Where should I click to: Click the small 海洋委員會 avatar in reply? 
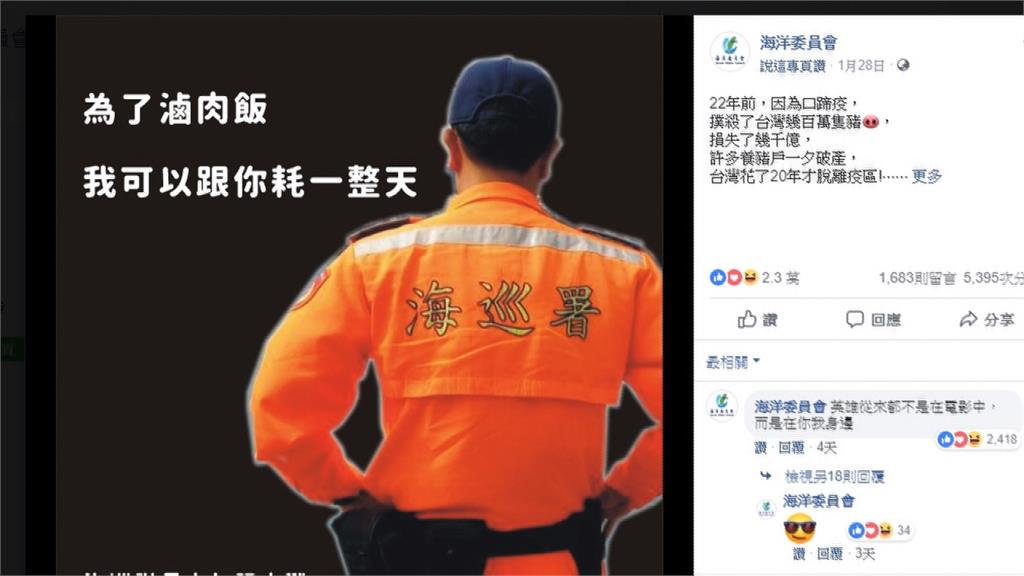(x=766, y=508)
